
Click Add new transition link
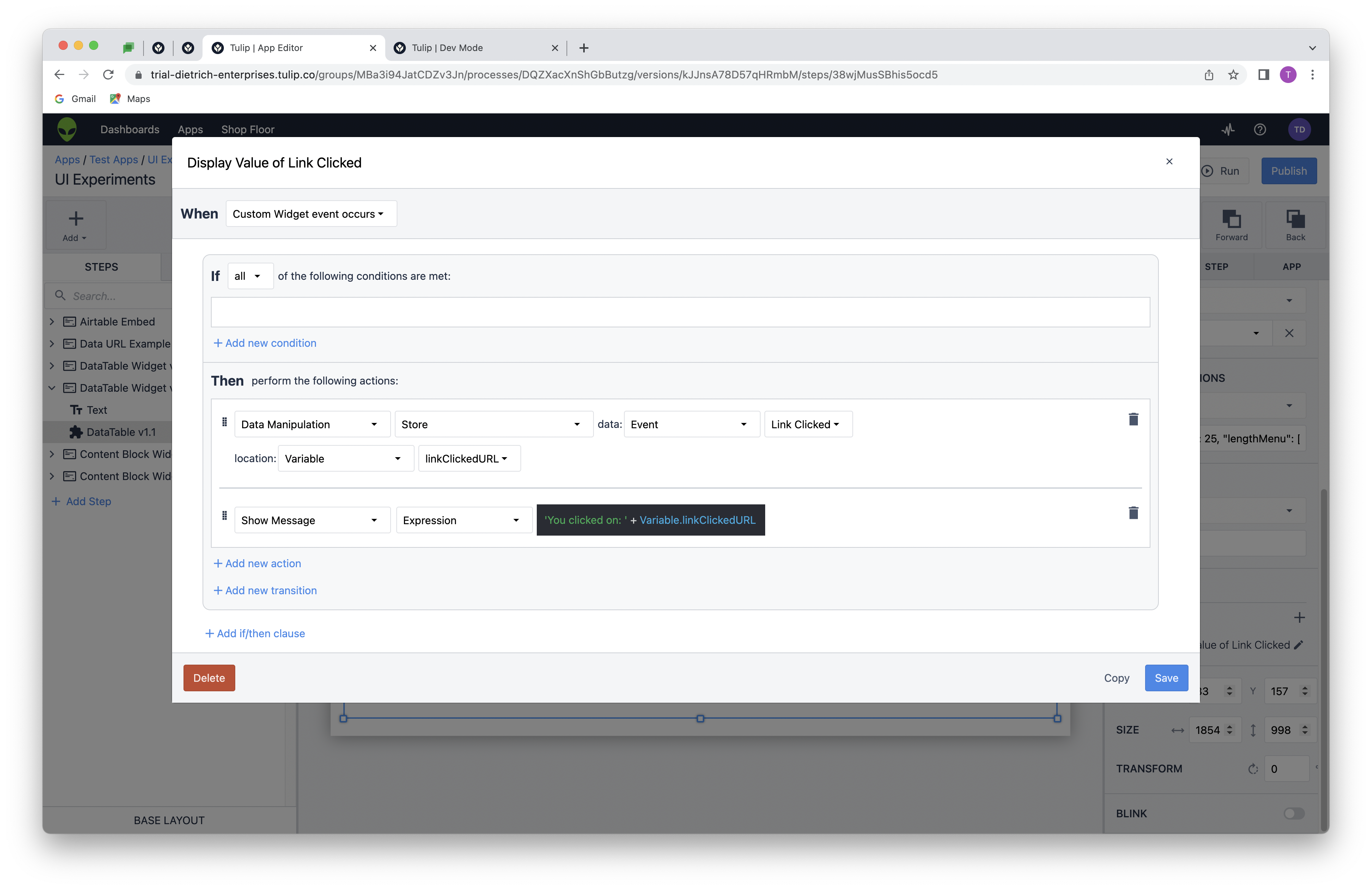[x=265, y=590]
